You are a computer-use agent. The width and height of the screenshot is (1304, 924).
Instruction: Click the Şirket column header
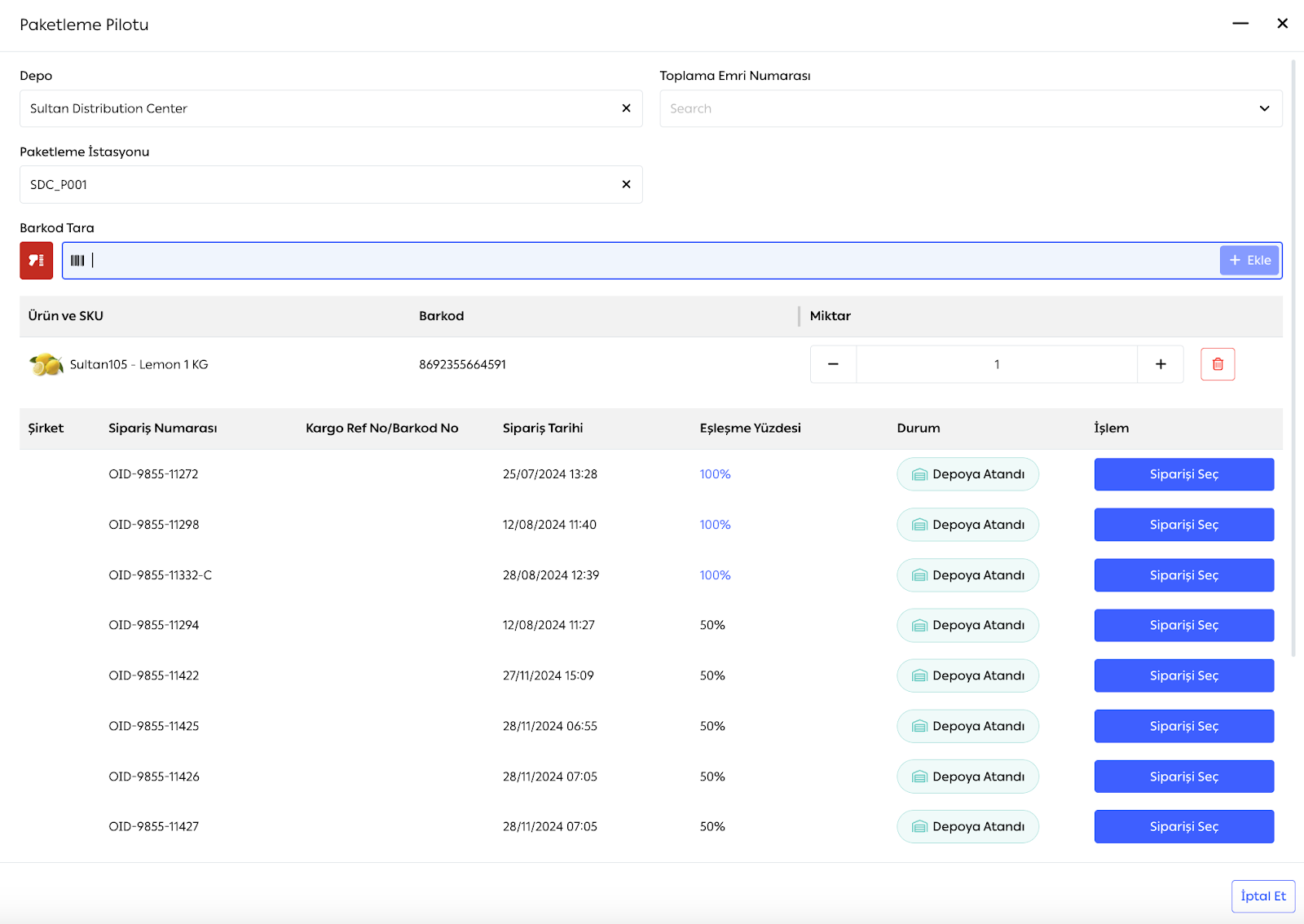[x=46, y=429]
